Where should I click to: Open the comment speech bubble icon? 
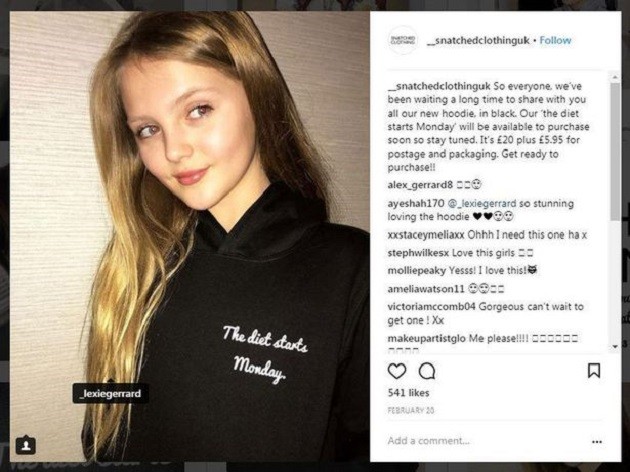click(427, 371)
